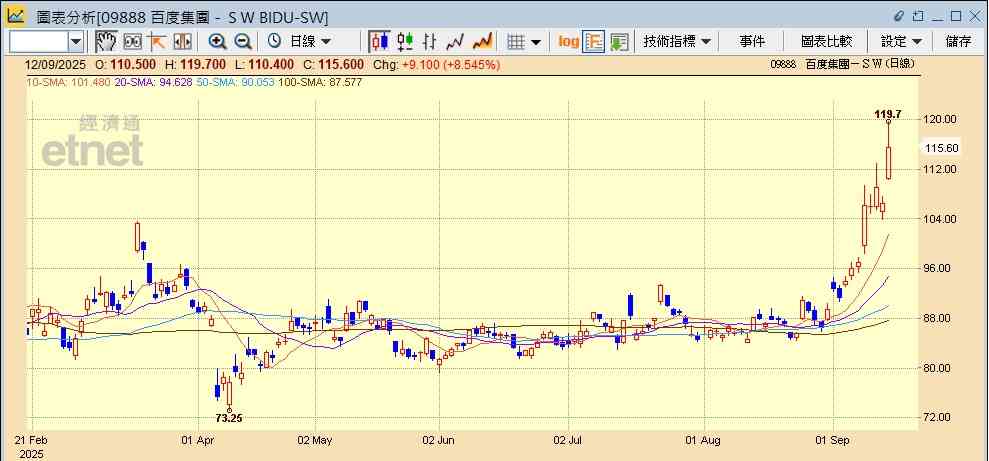Zoom in on the chart
Viewport: 989px width, 461px height.
tap(218, 42)
